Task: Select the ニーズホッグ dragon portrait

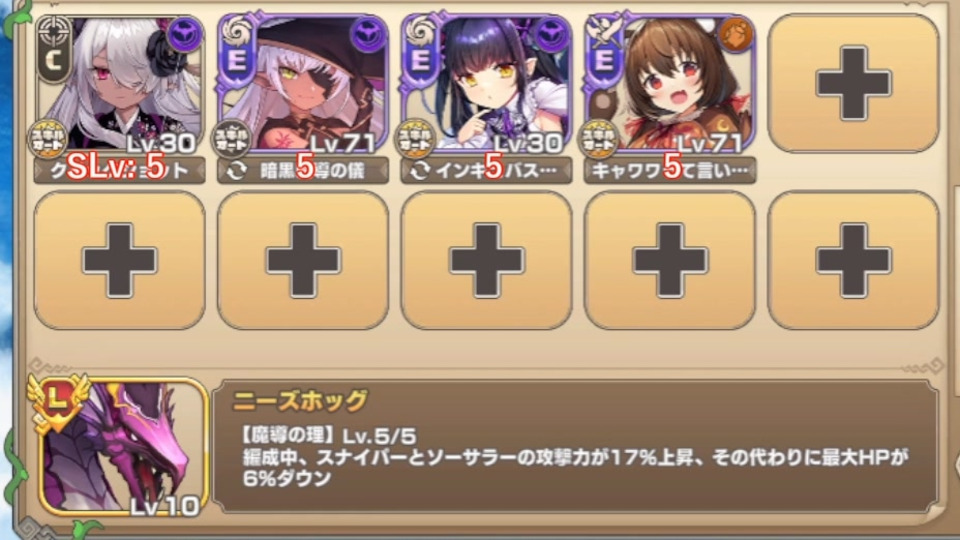Action: click(x=122, y=446)
